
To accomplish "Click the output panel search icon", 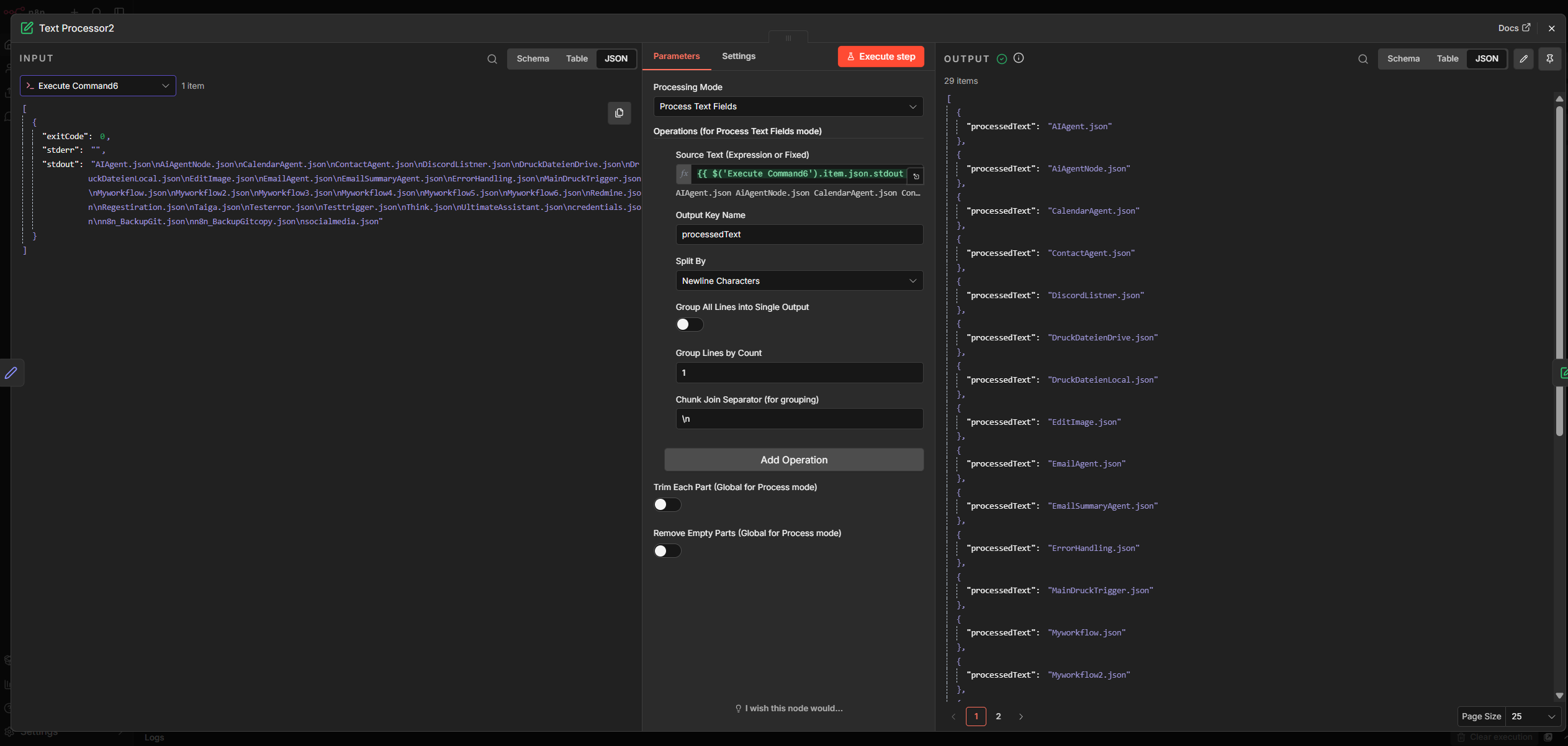I will (x=1363, y=59).
